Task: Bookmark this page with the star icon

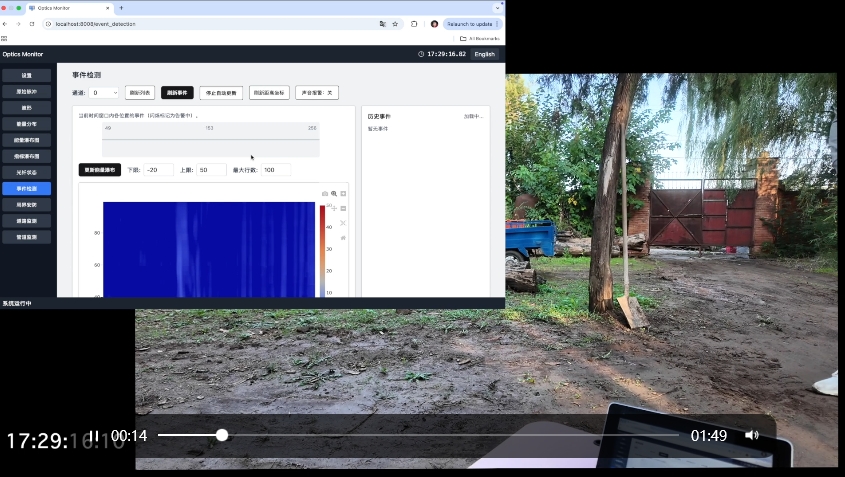Action: pos(395,23)
